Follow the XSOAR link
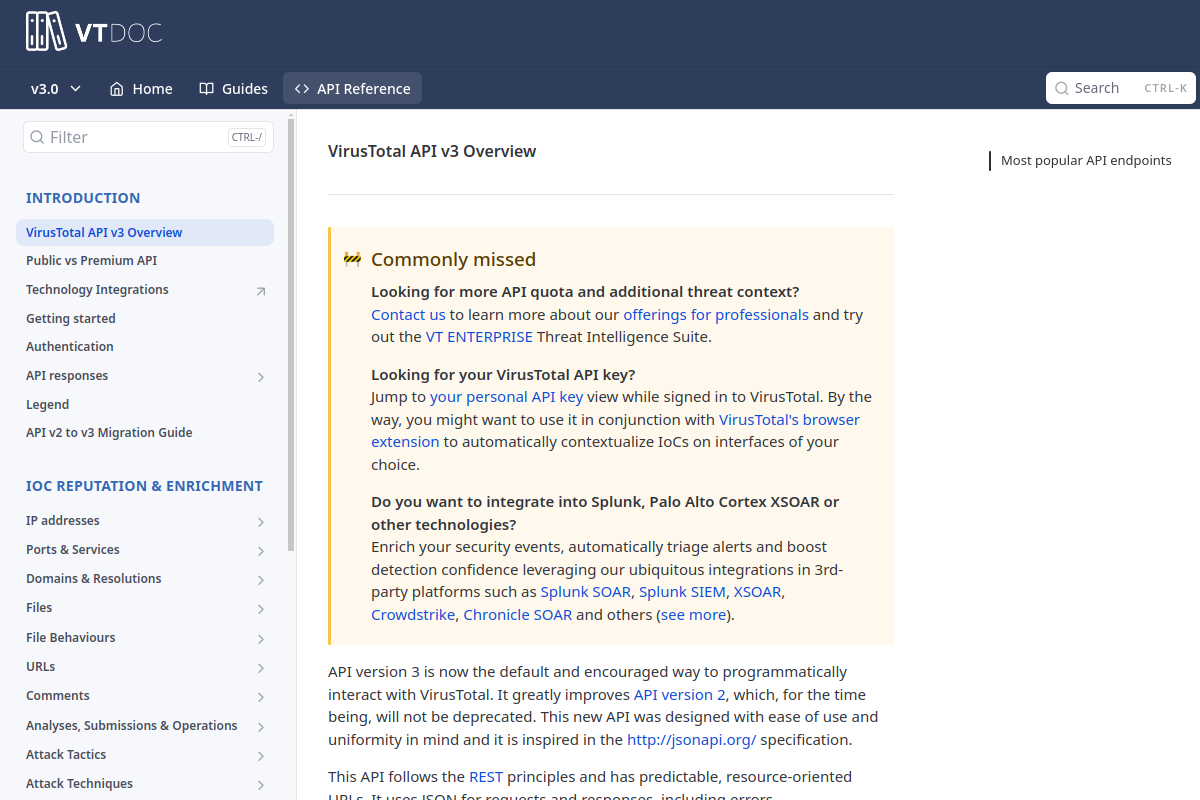Viewport: 1200px width, 800px height. [x=757, y=592]
